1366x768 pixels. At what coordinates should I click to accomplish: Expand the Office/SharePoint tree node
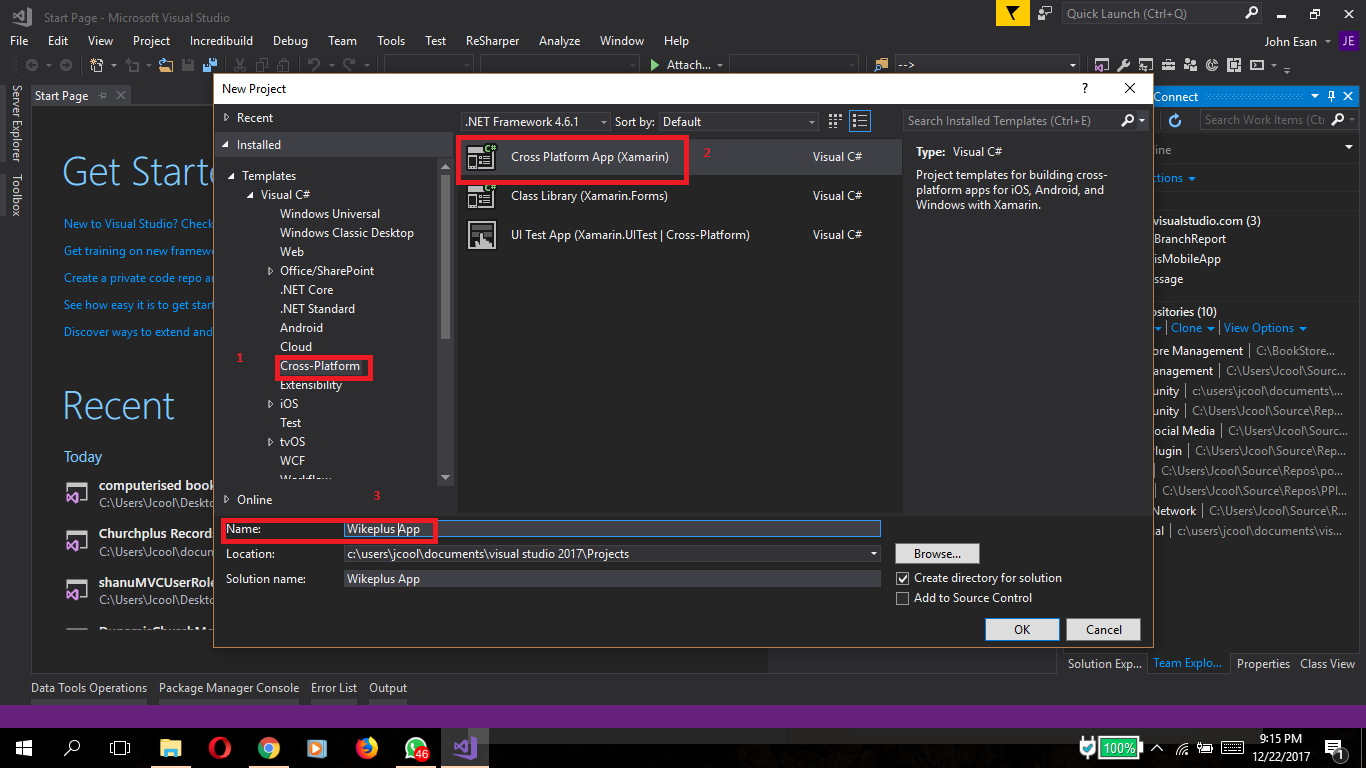coord(271,271)
